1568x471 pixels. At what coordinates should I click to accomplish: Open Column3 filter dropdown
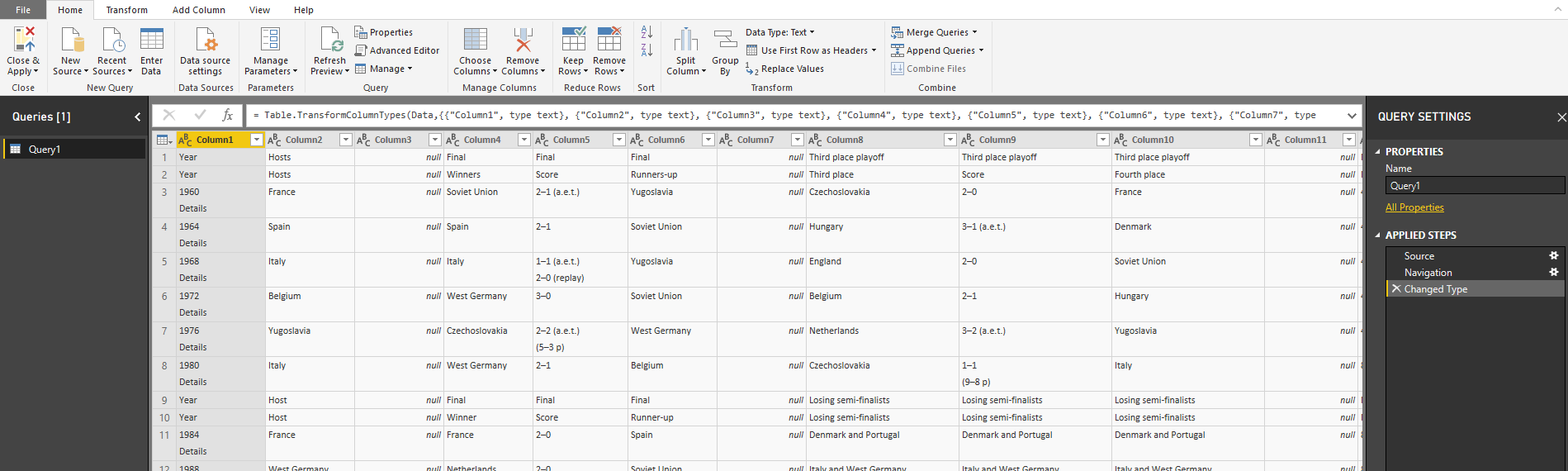point(434,140)
